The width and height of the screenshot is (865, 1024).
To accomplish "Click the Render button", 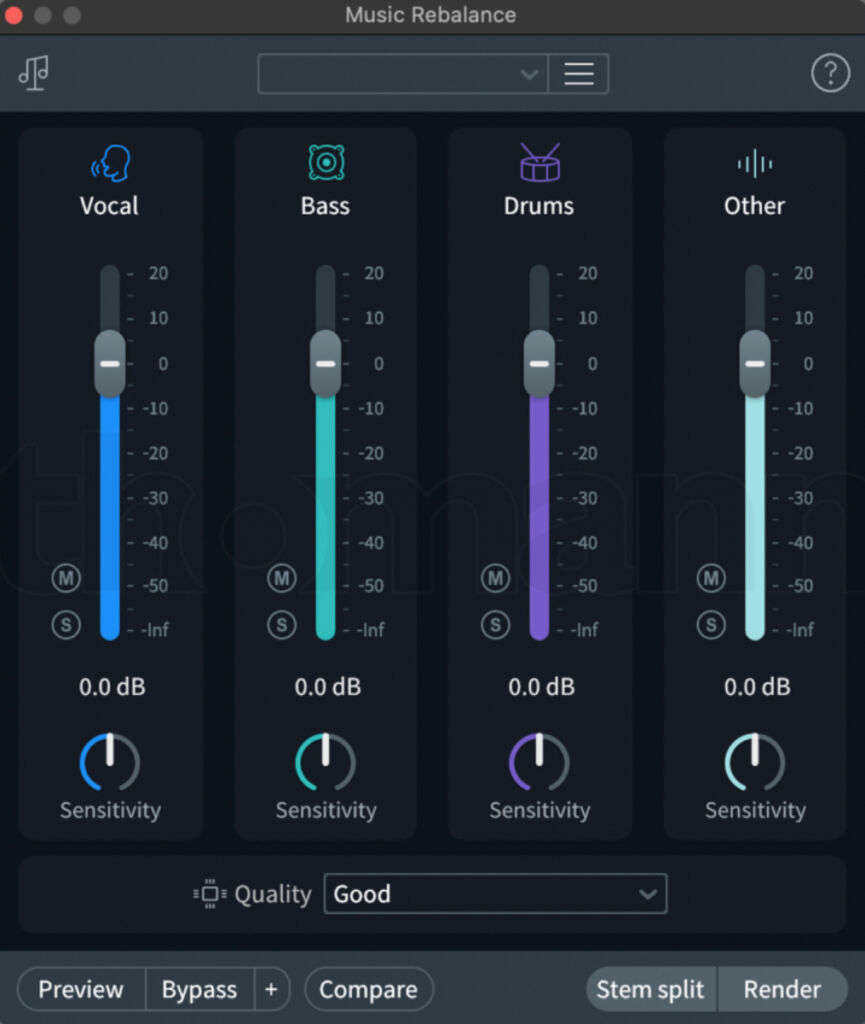I will tap(783, 989).
